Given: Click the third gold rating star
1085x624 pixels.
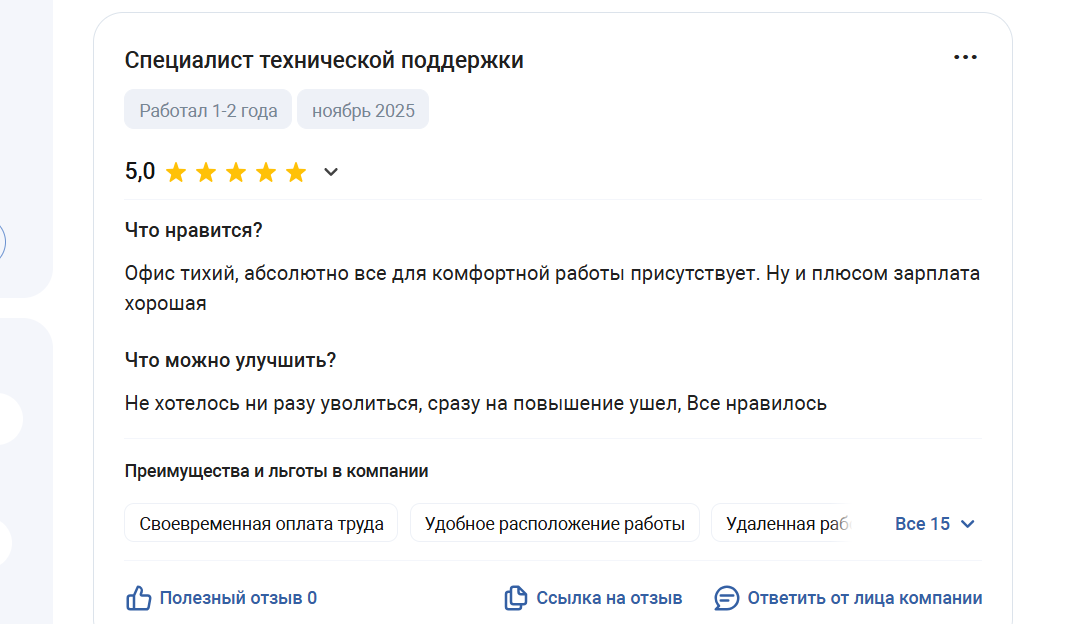Looking at the screenshot, I should pos(236,173).
